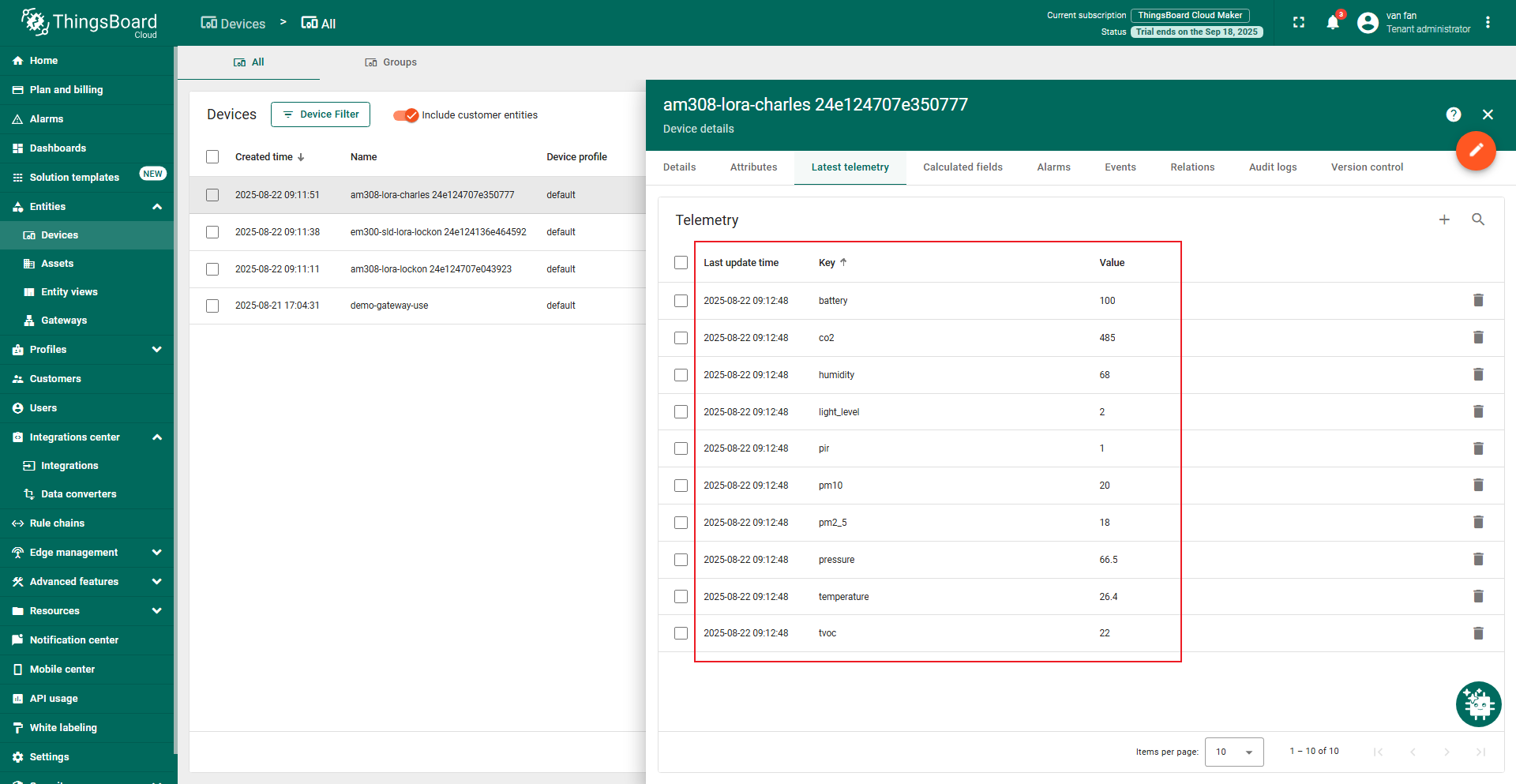
Task: Open Data converters in the sidebar
Action: point(87,494)
